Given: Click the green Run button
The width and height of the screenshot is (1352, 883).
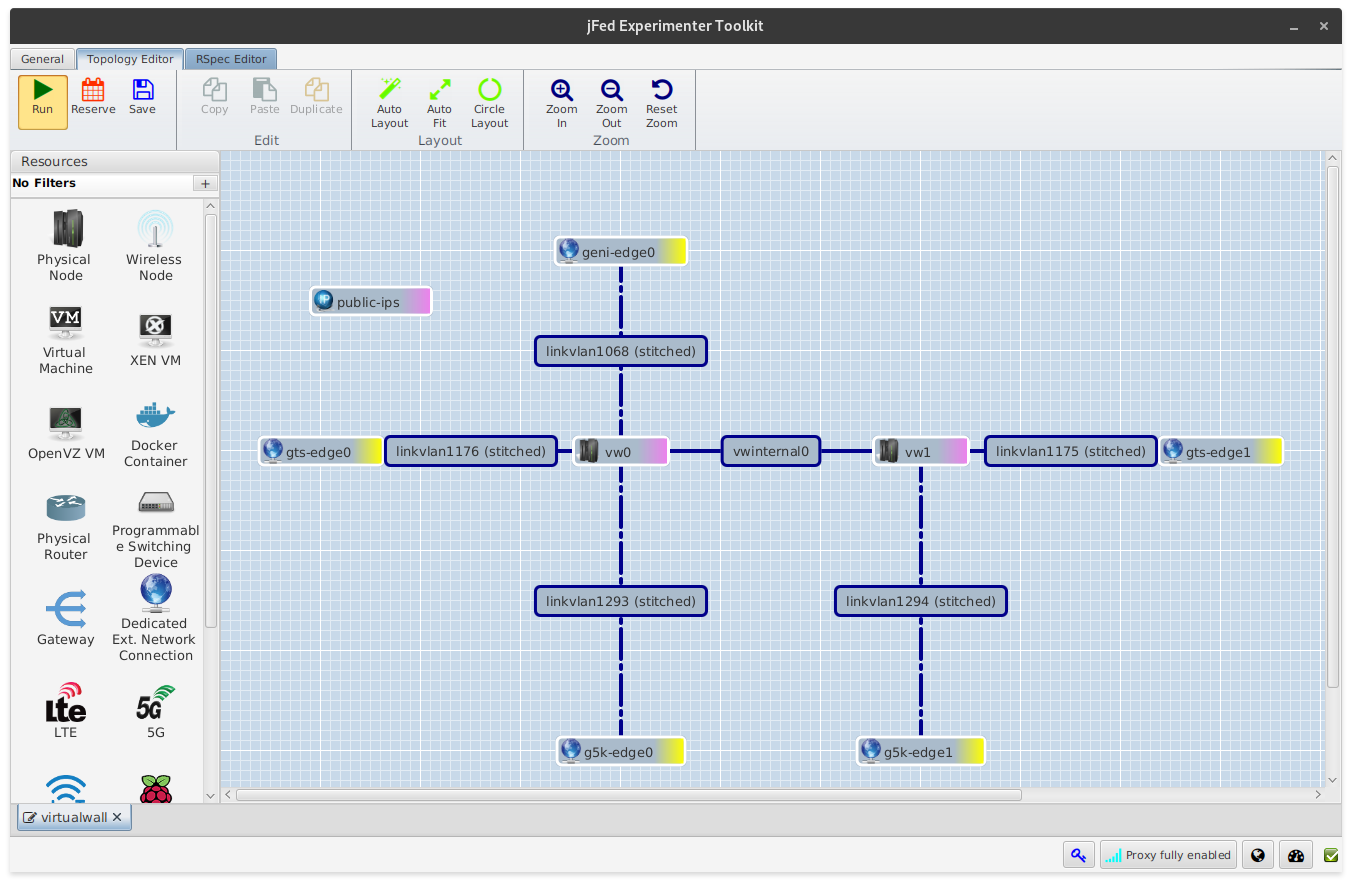Looking at the screenshot, I should (43, 102).
